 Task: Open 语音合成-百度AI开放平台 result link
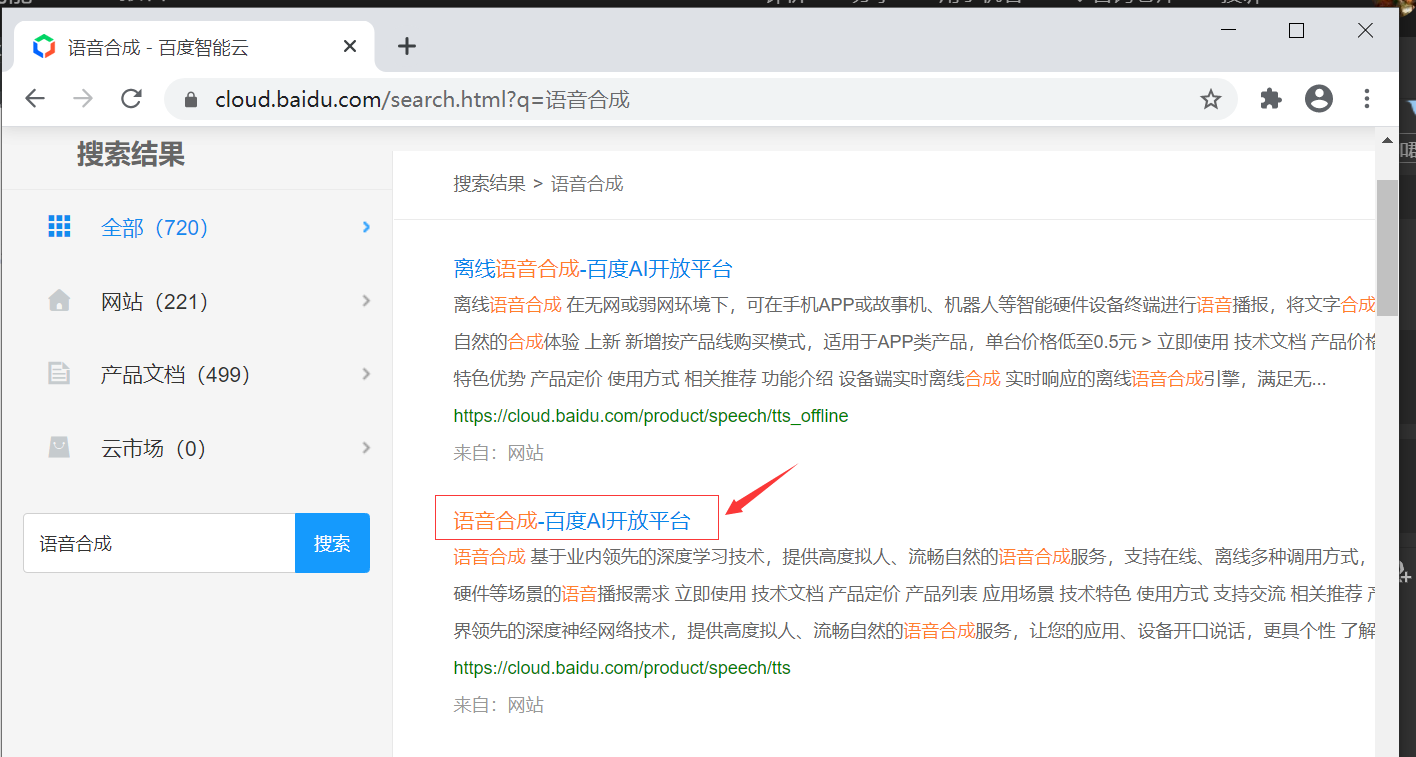click(572, 520)
